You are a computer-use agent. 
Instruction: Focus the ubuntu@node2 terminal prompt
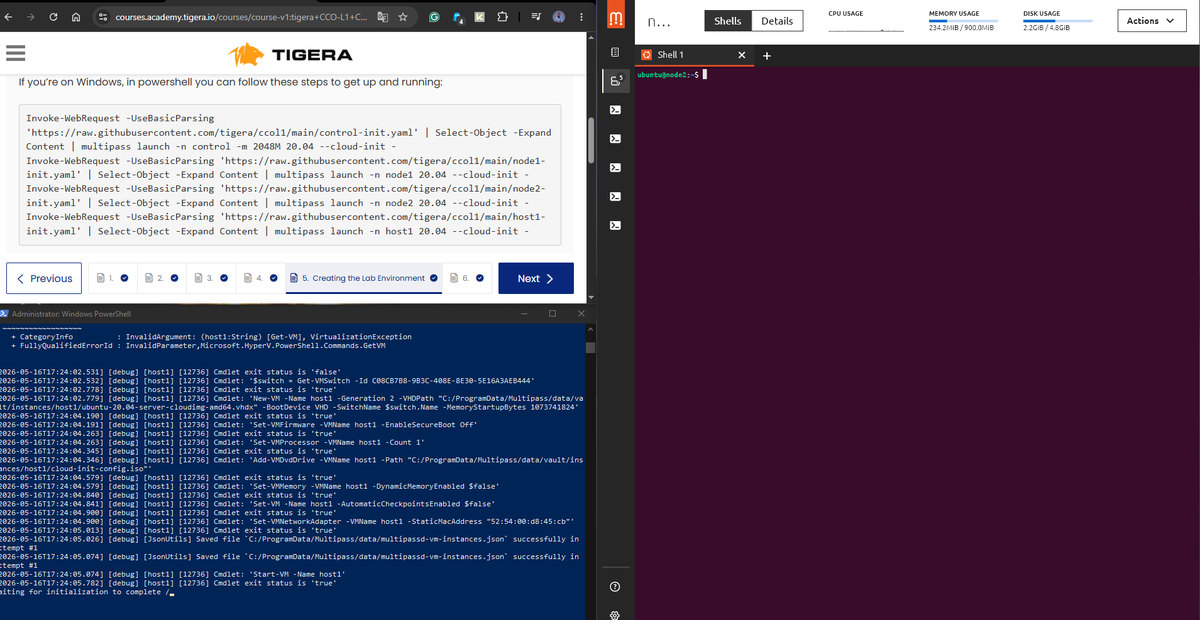[x=672, y=75]
